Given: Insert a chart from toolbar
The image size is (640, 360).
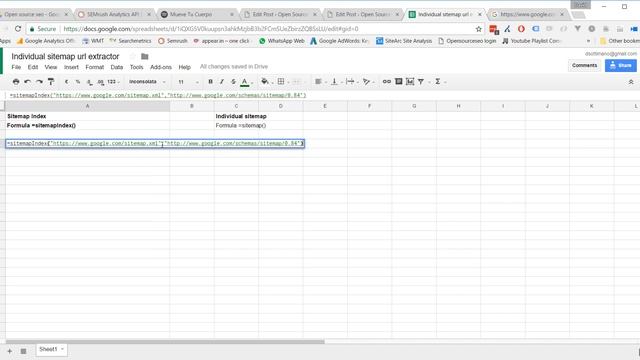Looking at the screenshot, I should point(410,82).
